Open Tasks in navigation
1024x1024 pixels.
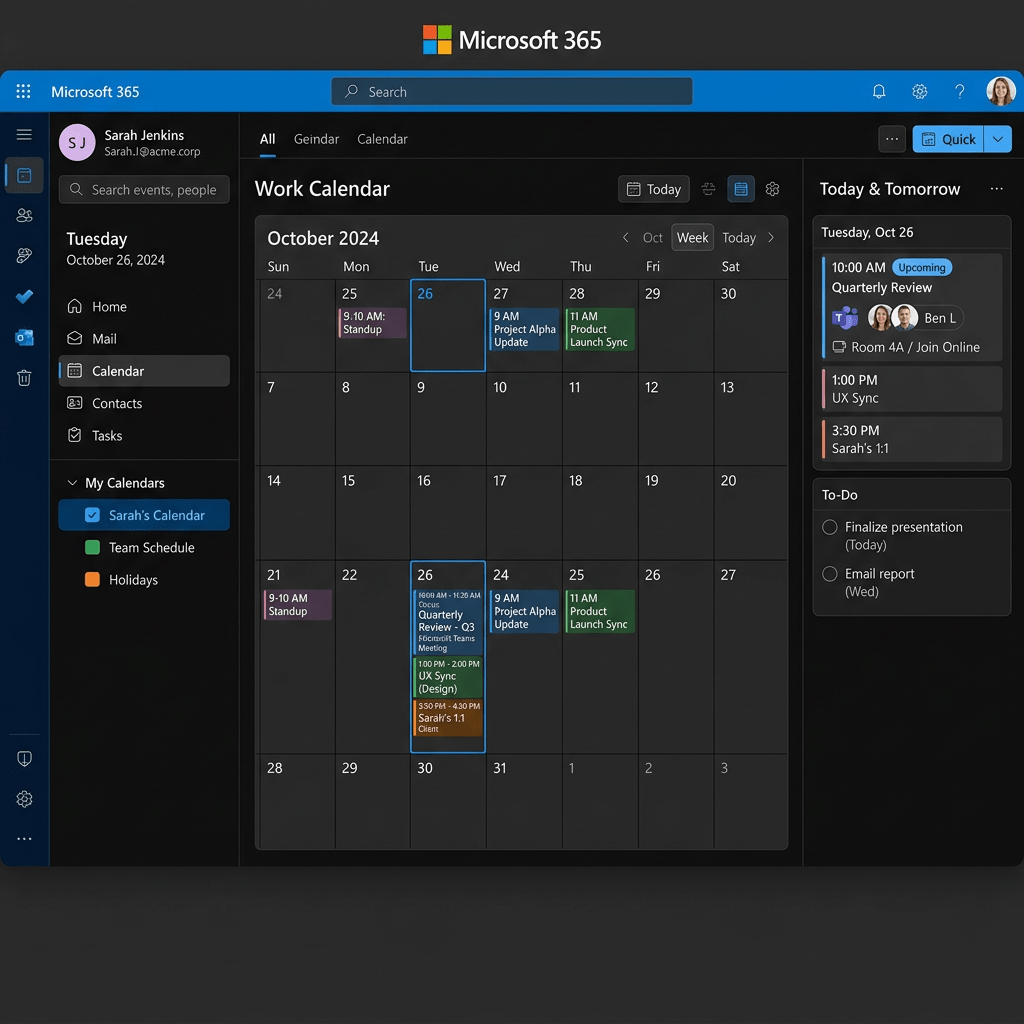coord(144,436)
